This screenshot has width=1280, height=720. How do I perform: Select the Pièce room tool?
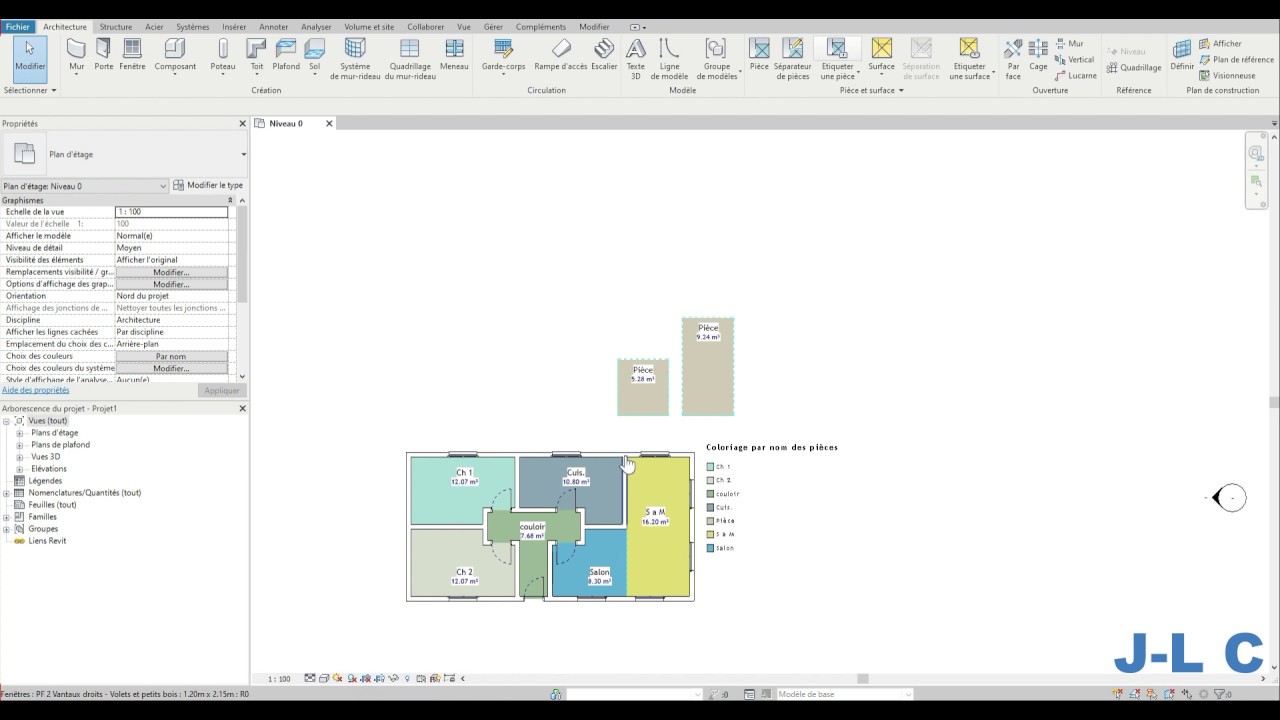point(759,55)
